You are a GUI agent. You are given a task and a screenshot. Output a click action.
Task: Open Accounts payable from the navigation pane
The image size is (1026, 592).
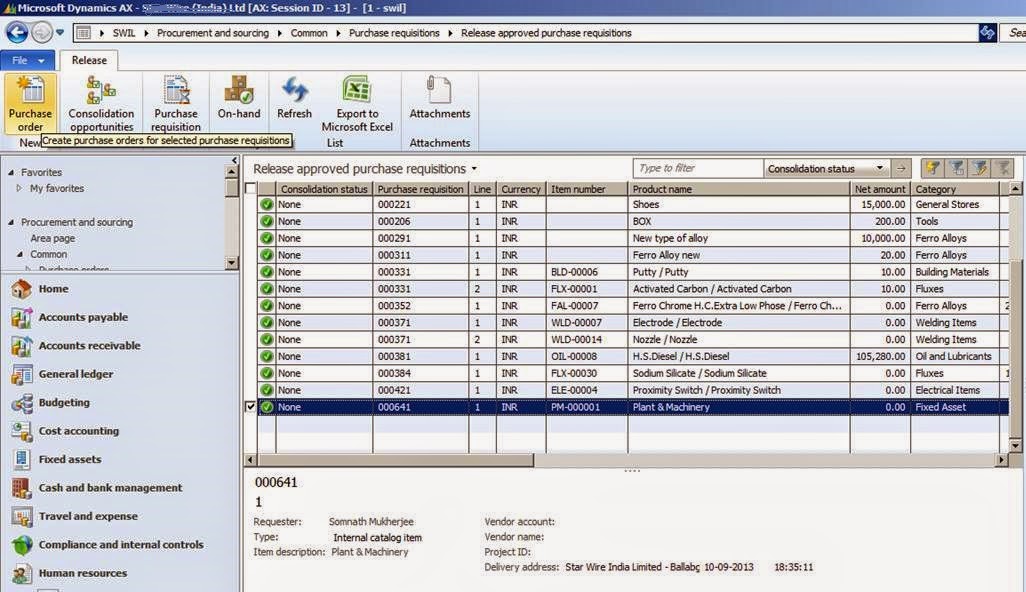88,317
